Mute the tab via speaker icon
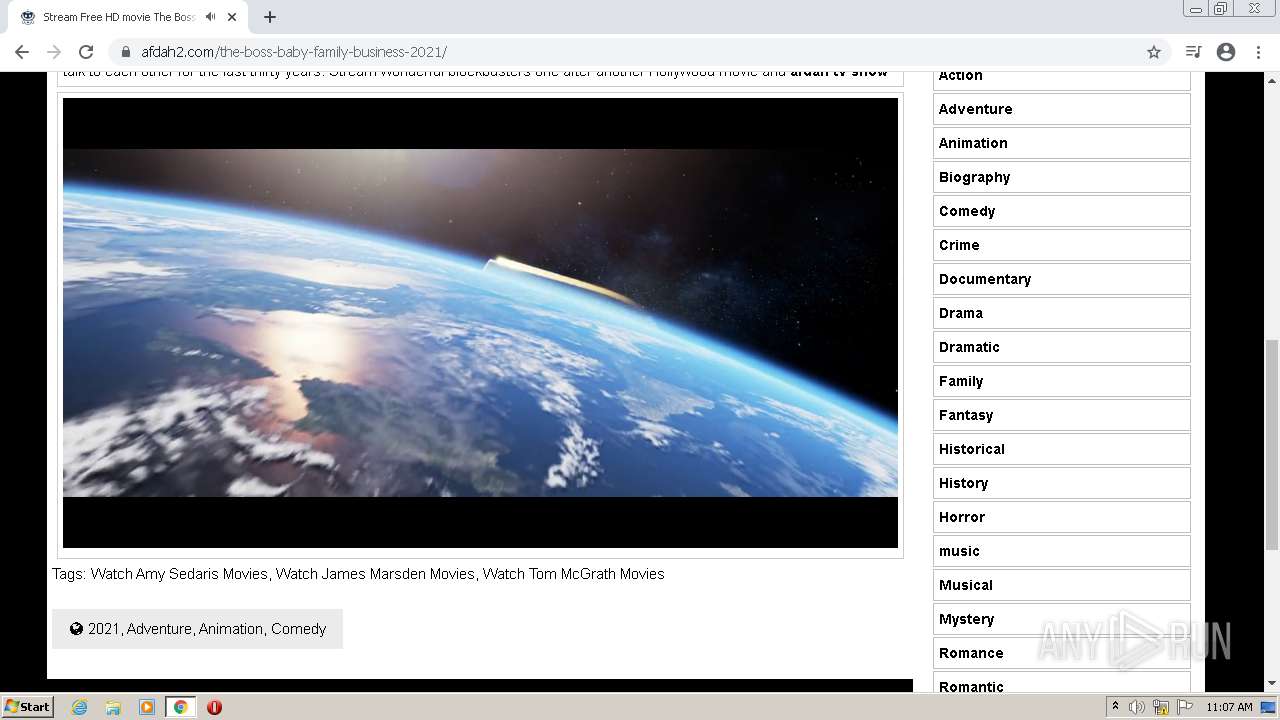1280x720 pixels. tap(210, 17)
